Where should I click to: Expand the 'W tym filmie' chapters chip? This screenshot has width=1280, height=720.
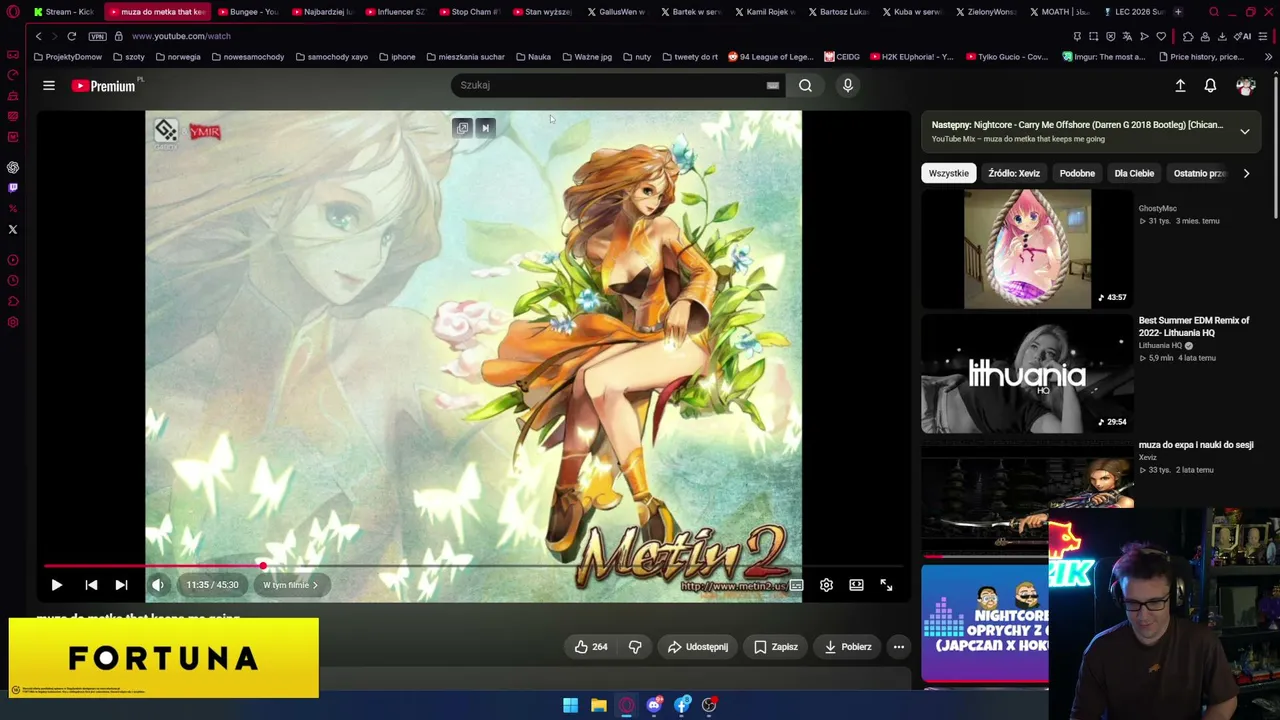[290, 585]
